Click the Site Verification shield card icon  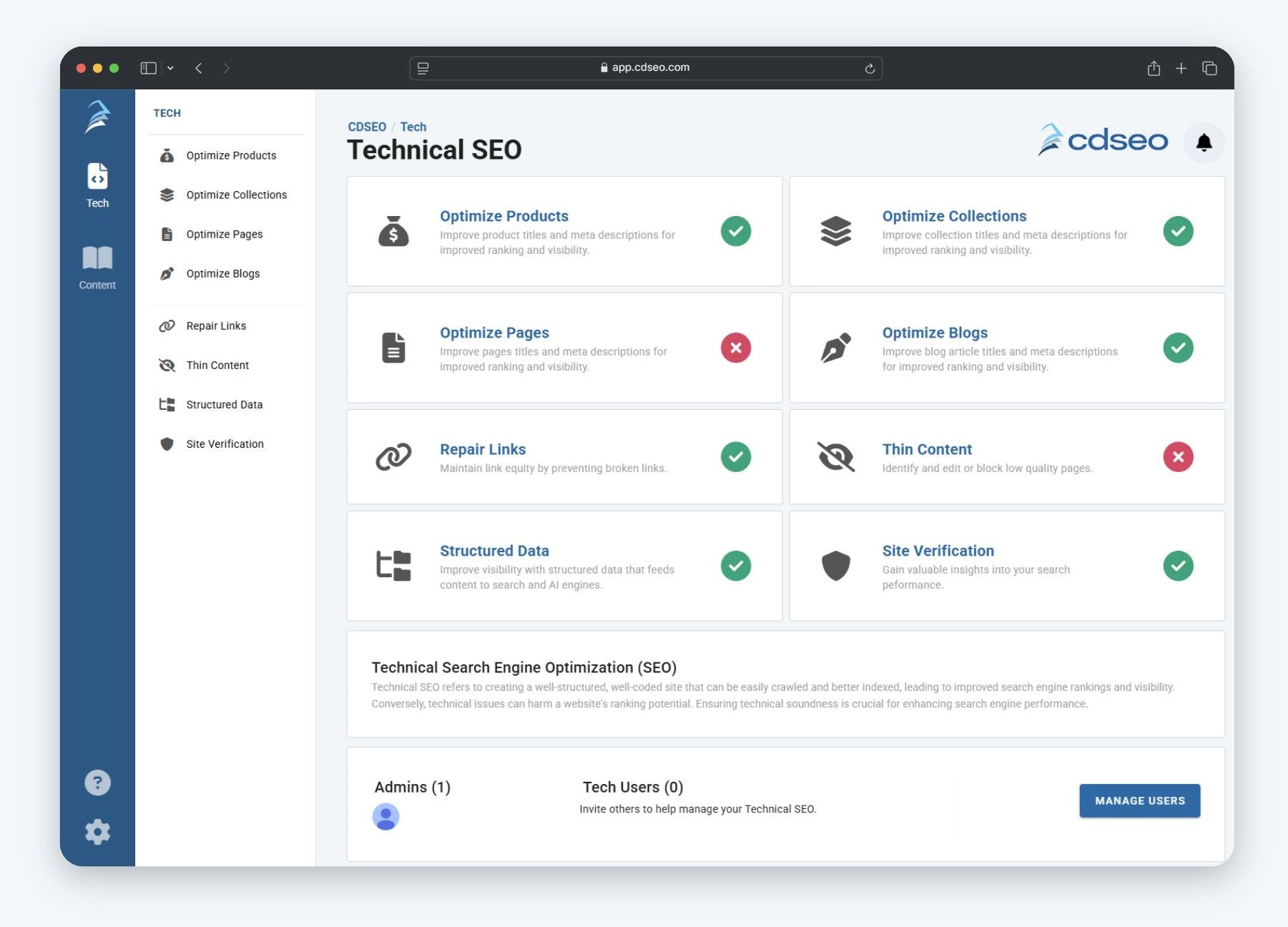(835, 566)
